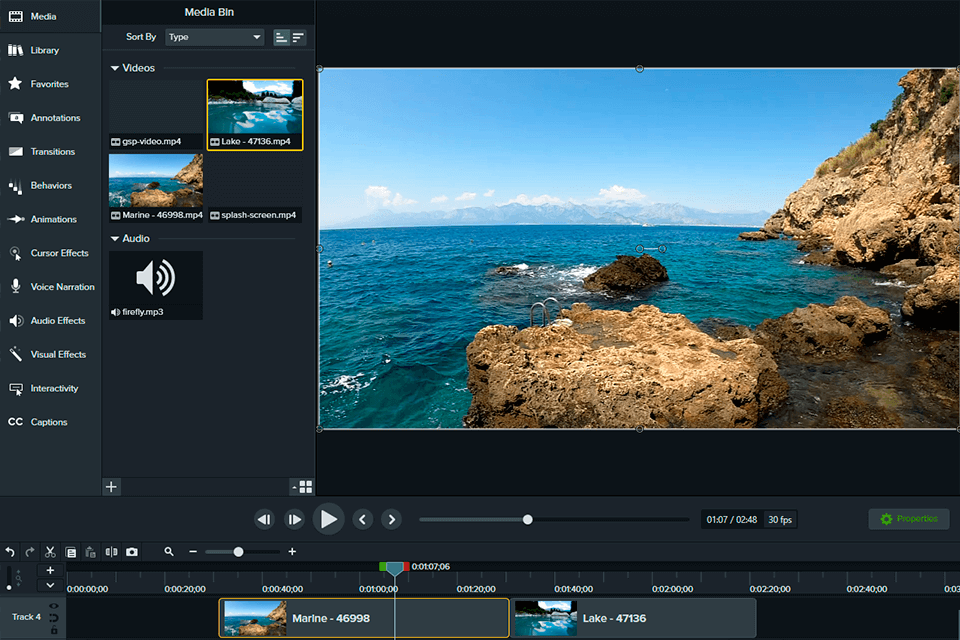Image resolution: width=960 pixels, height=640 pixels.
Task: Click the camera snapshot icon in timeline toolbar
Action: pyautogui.click(x=132, y=552)
